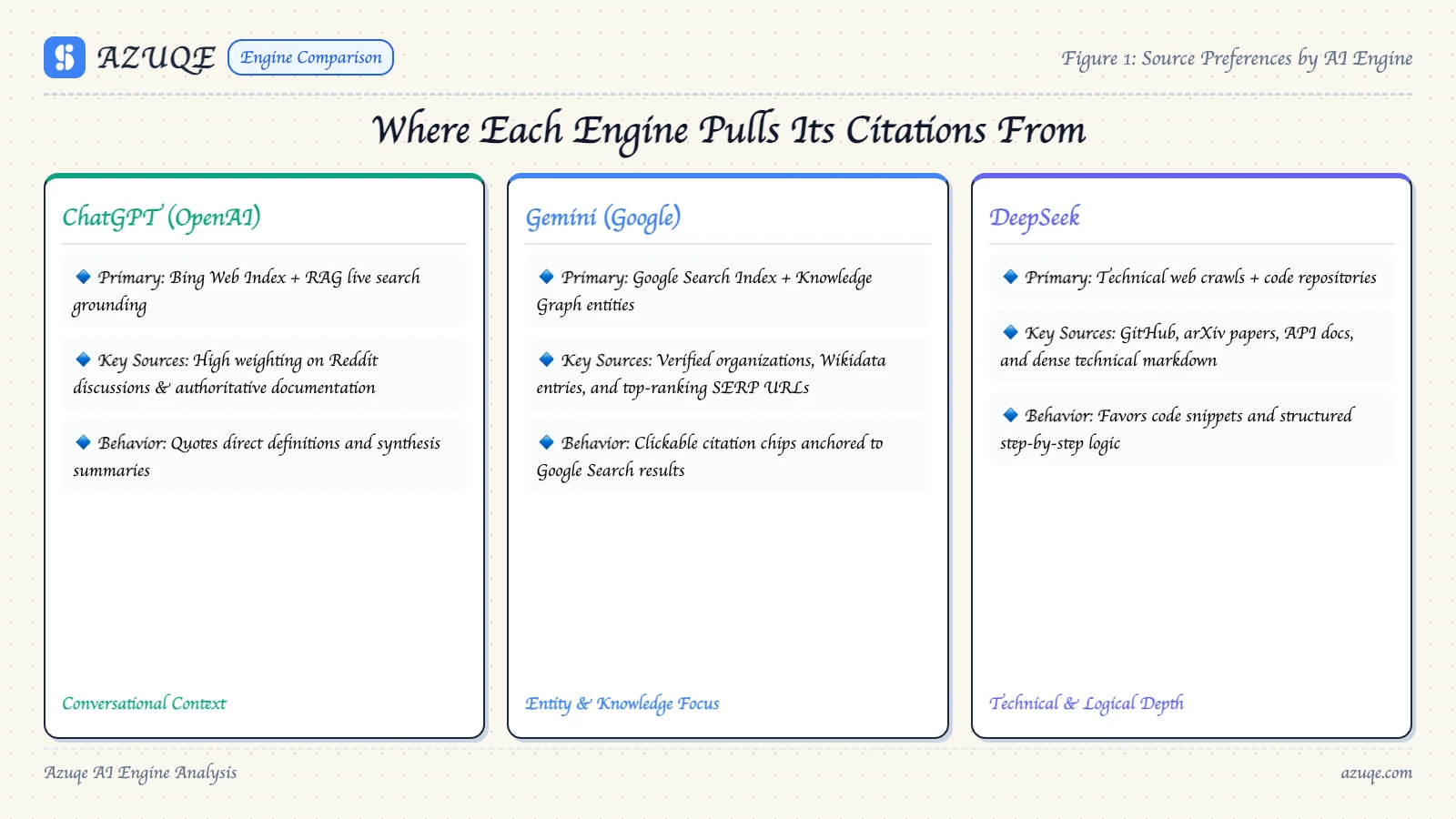
Task: Select the DeepSeek card heading
Action: coord(1034,217)
